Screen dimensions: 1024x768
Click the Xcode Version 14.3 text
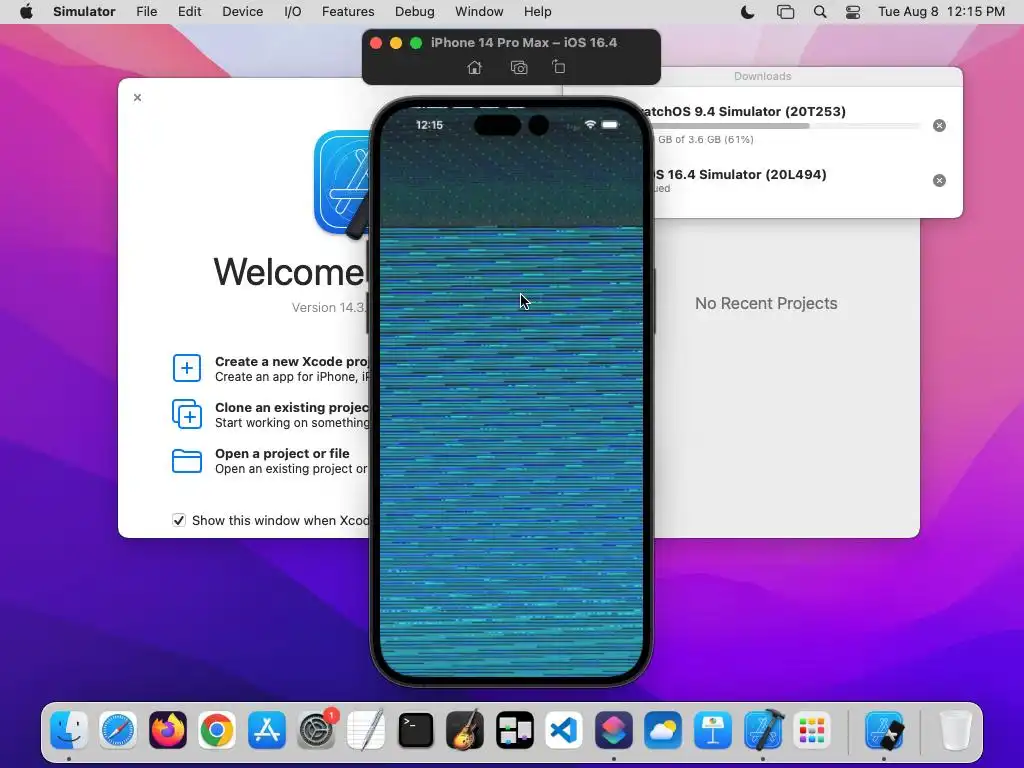[x=330, y=308]
